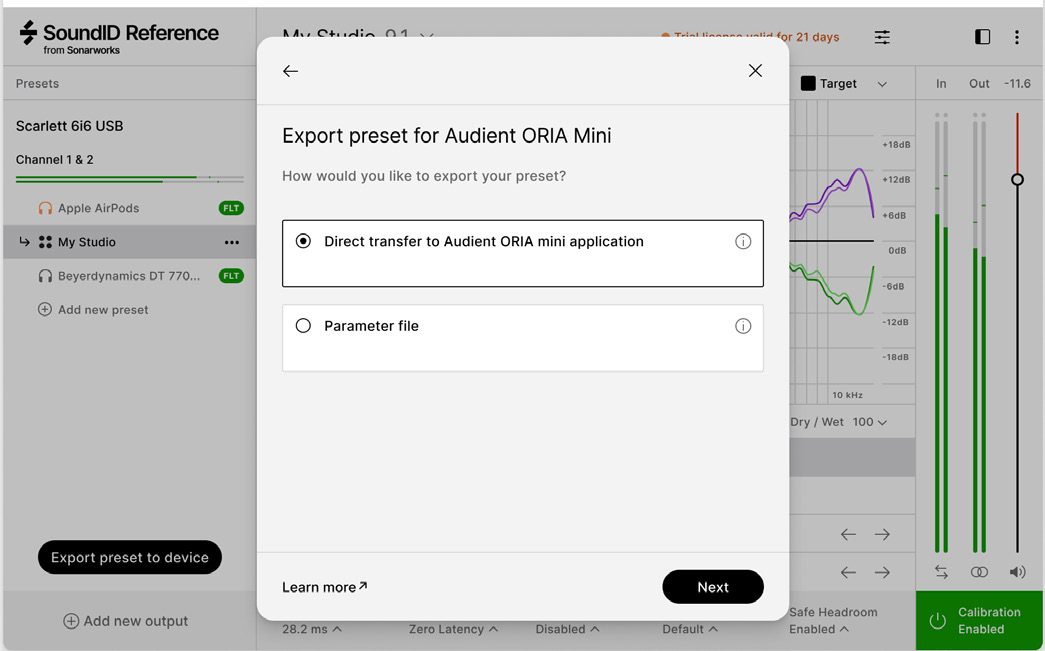Add new output device
The image size is (1045, 651).
(126, 621)
